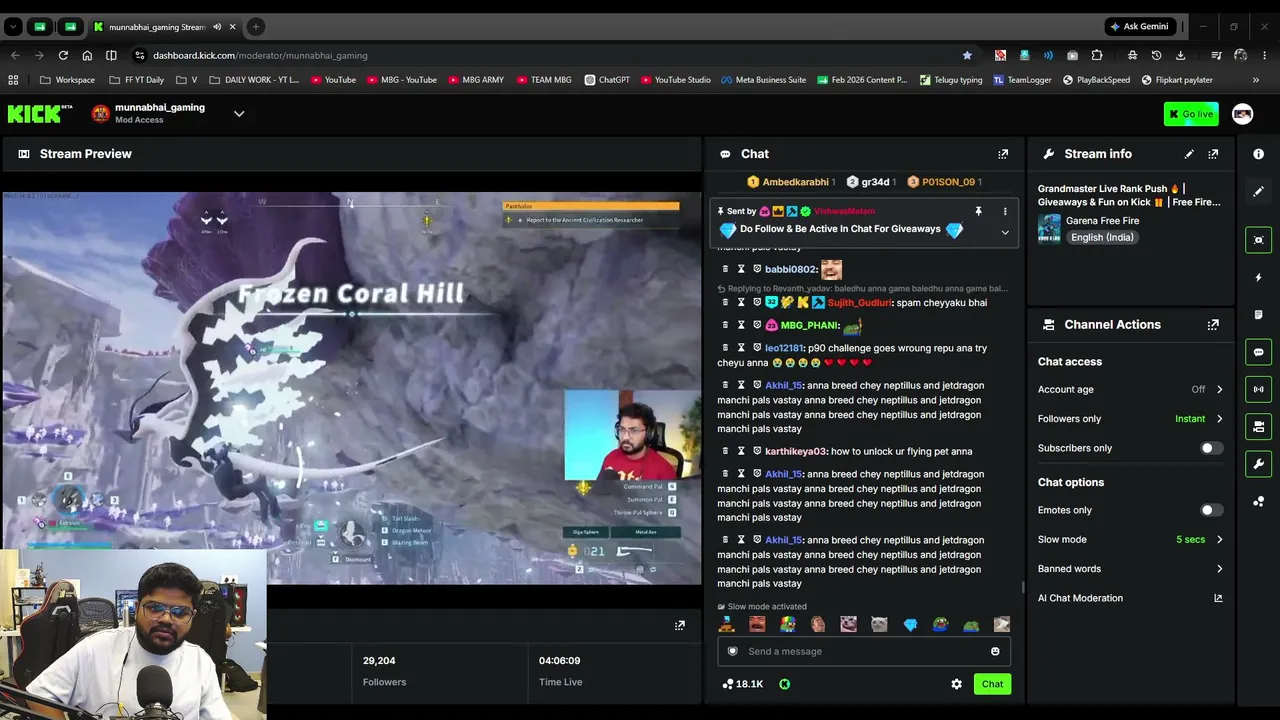The image size is (1280, 720).
Task: Reload the page
Action: pyautogui.click(x=63, y=55)
